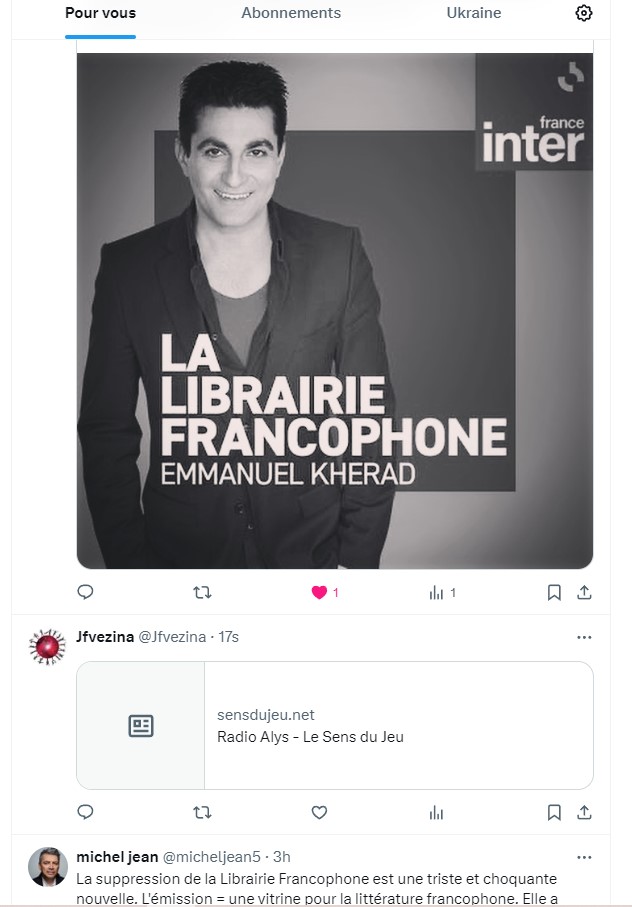
Task: Open the Ukraine tab
Action: (x=474, y=13)
